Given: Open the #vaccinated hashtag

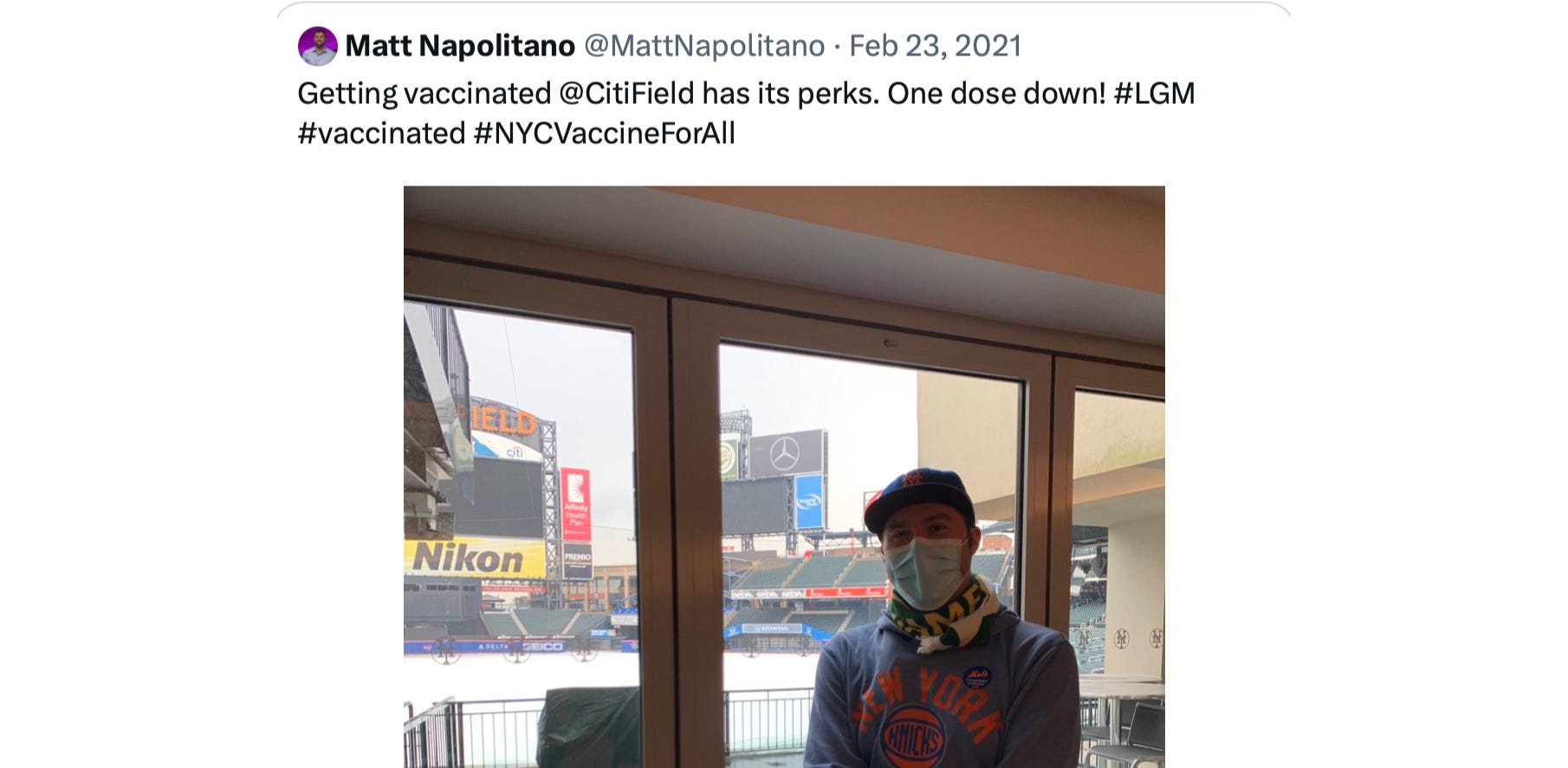Looking at the screenshot, I should point(382,133).
